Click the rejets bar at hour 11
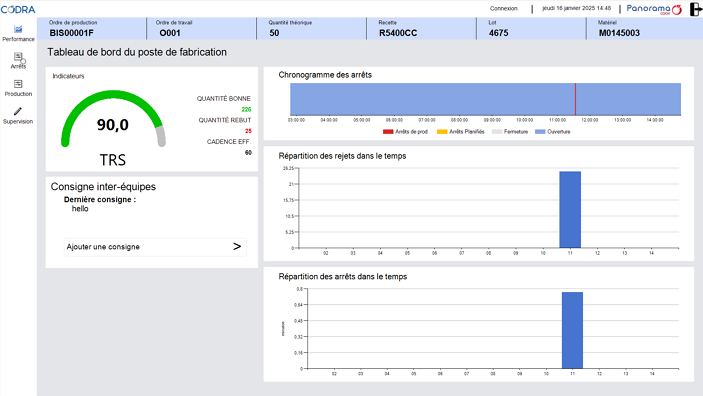The image size is (703, 396). (570, 209)
